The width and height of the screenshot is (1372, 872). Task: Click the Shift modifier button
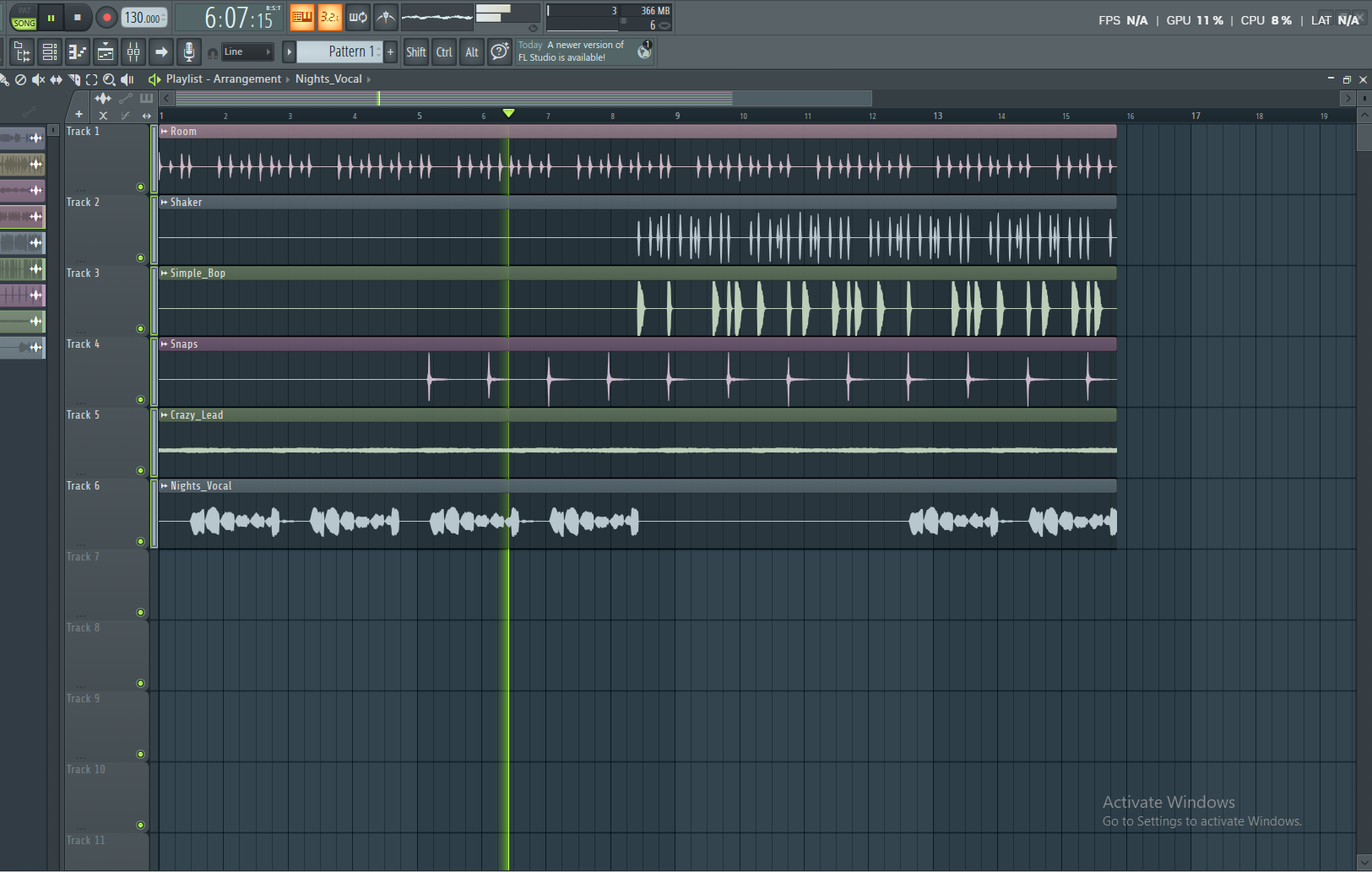416,52
